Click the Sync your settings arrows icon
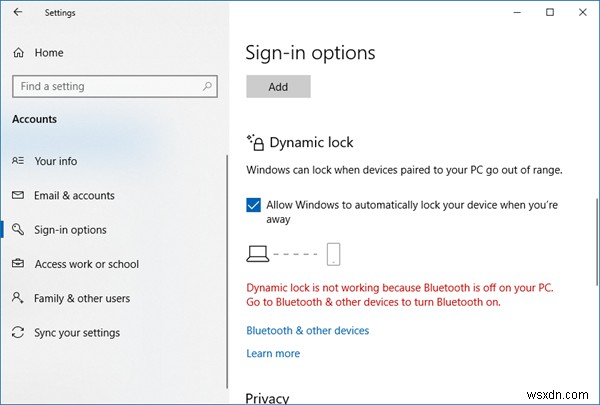Viewport: 600px width, 405px height. [x=18, y=332]
